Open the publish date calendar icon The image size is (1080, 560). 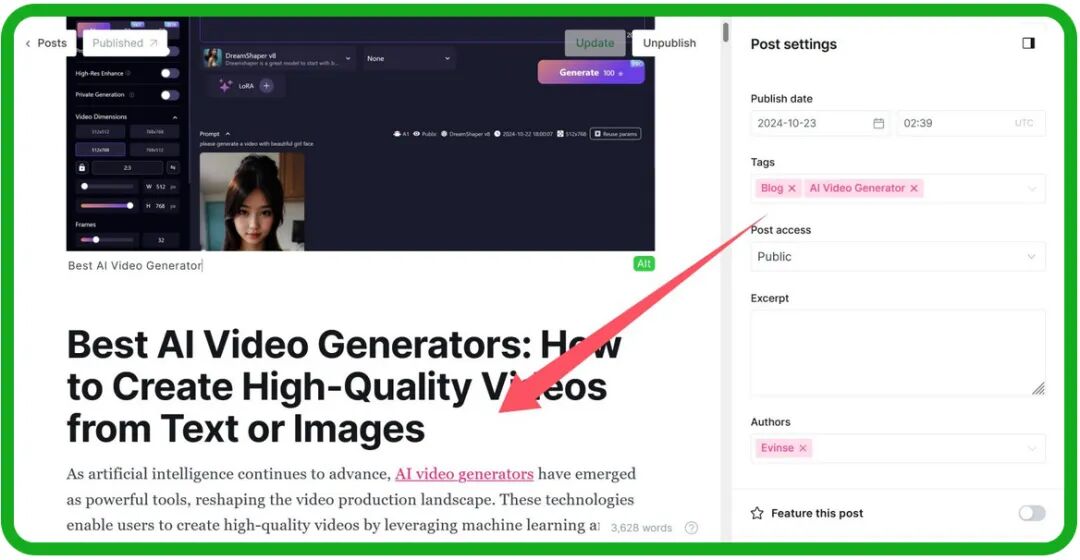[878, 123]
